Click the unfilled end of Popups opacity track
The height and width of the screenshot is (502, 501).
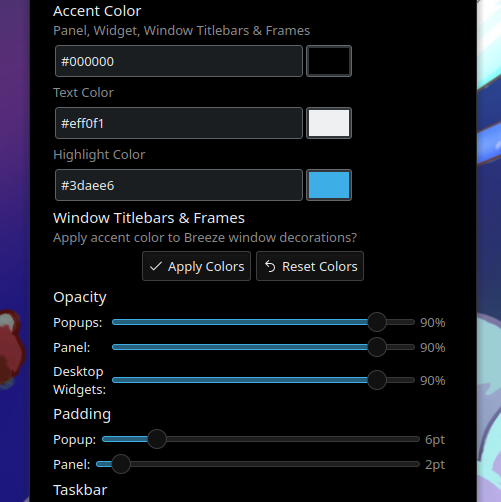(401, 322)
